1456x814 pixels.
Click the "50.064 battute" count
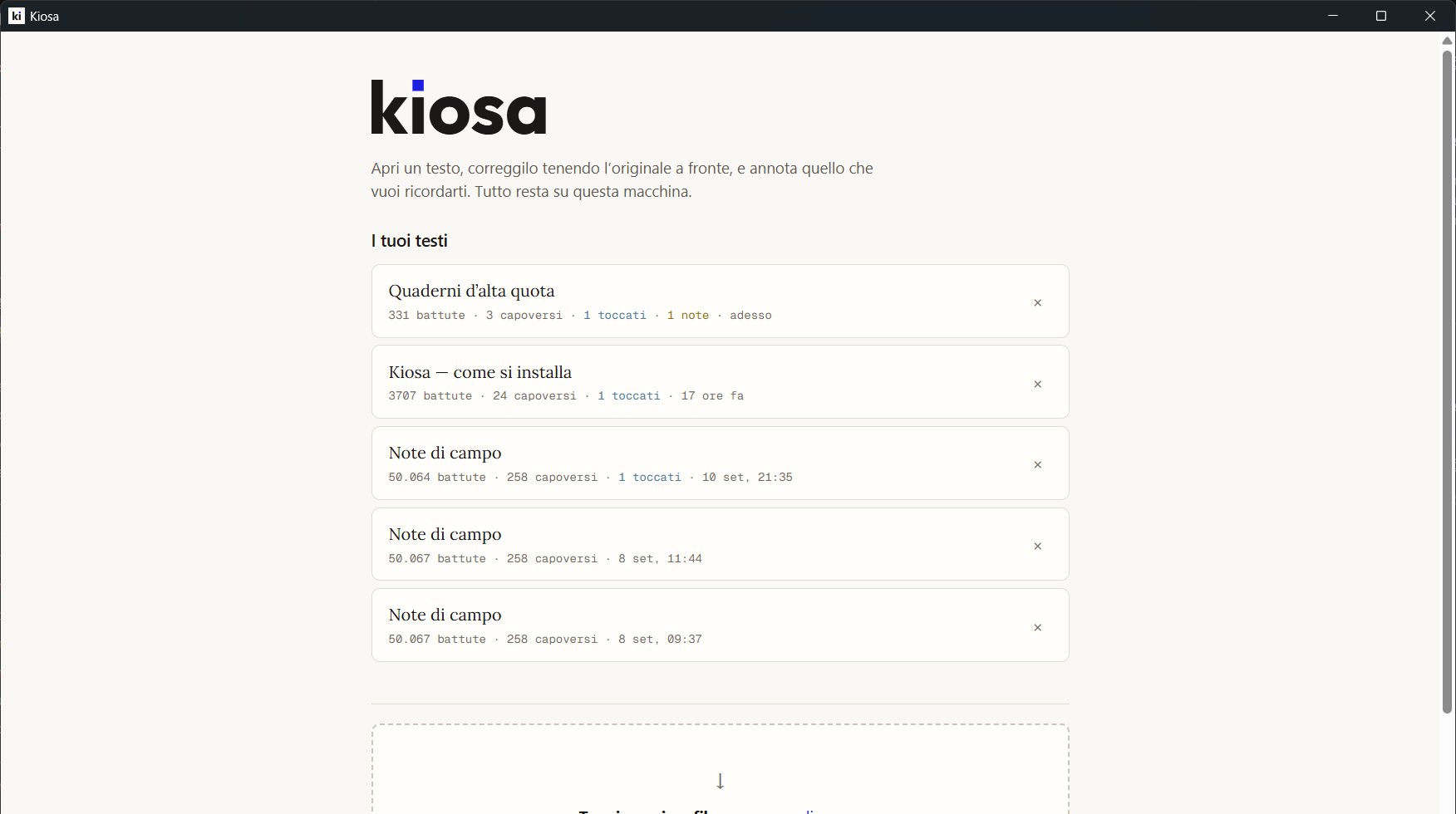[437, 478]
